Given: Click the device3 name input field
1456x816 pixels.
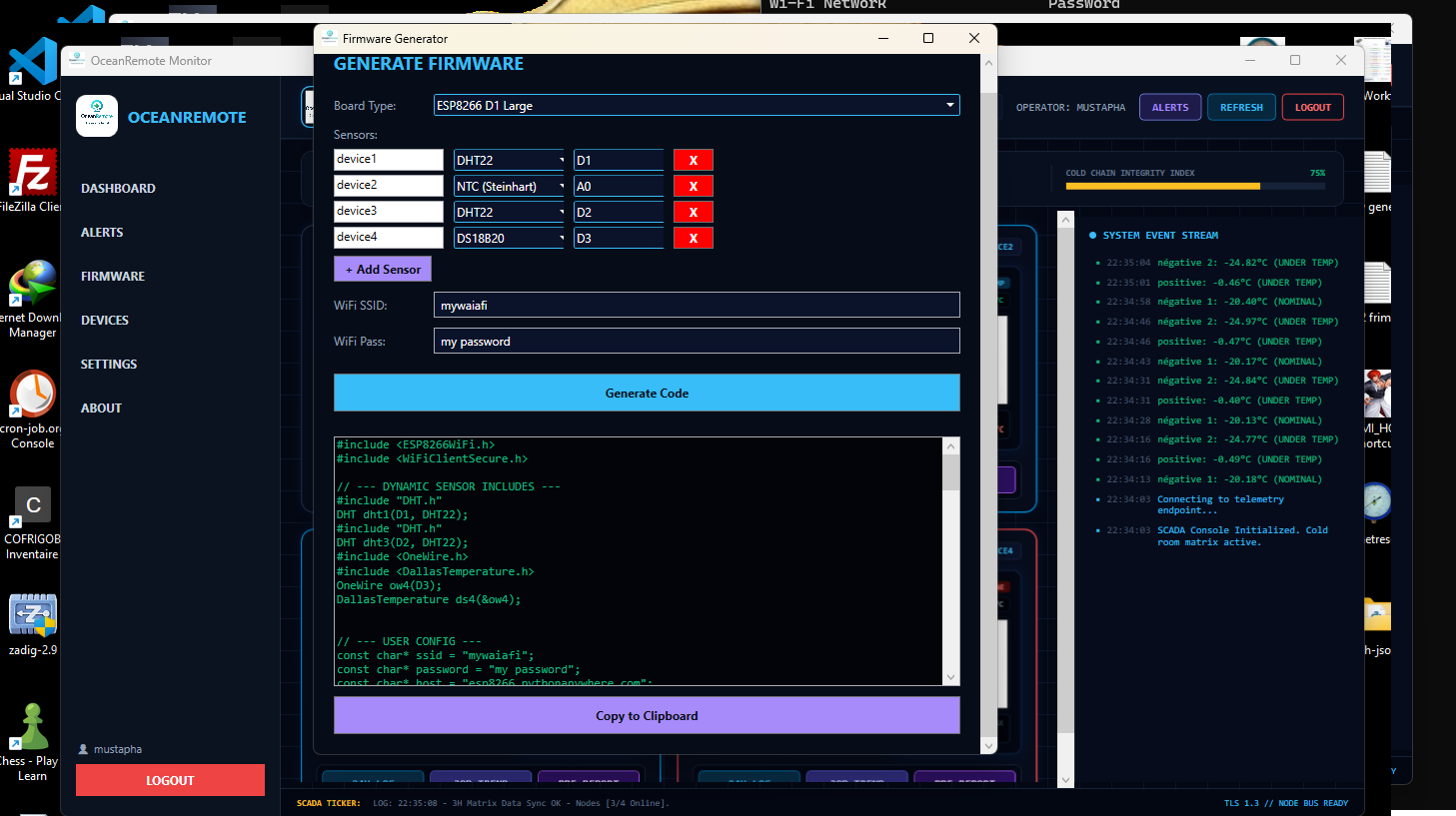Looking at the screenshot, I should [x=388, y=211].
